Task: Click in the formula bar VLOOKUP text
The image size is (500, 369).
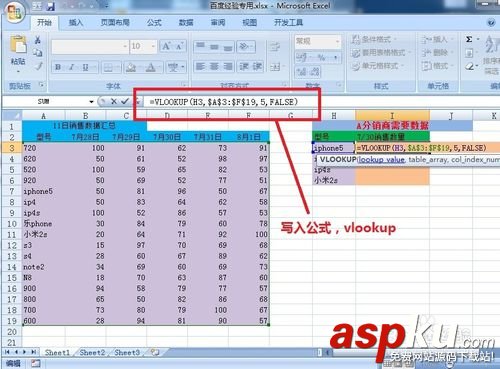Action: 224,102
